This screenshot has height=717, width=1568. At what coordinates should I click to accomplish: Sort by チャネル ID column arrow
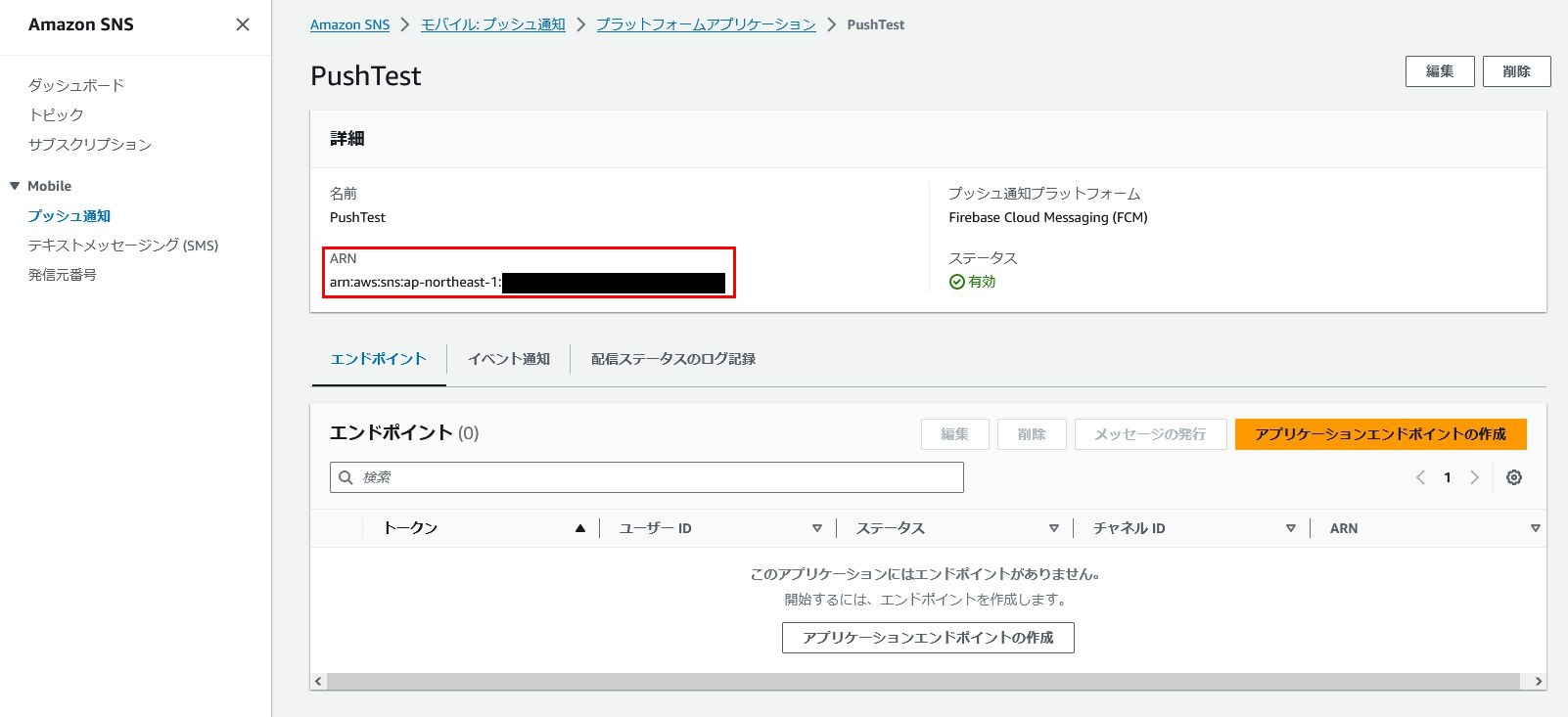pos(1291,528)
